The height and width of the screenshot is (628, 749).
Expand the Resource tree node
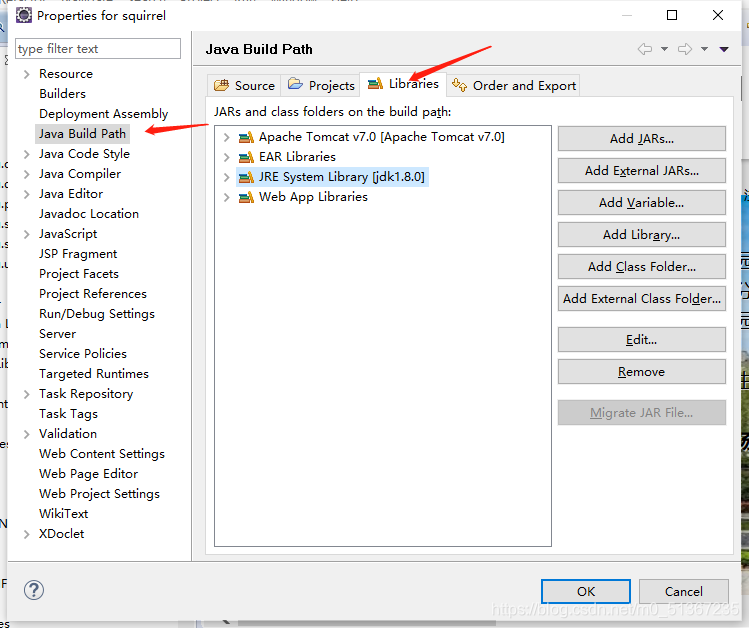[x=27, y=74]
